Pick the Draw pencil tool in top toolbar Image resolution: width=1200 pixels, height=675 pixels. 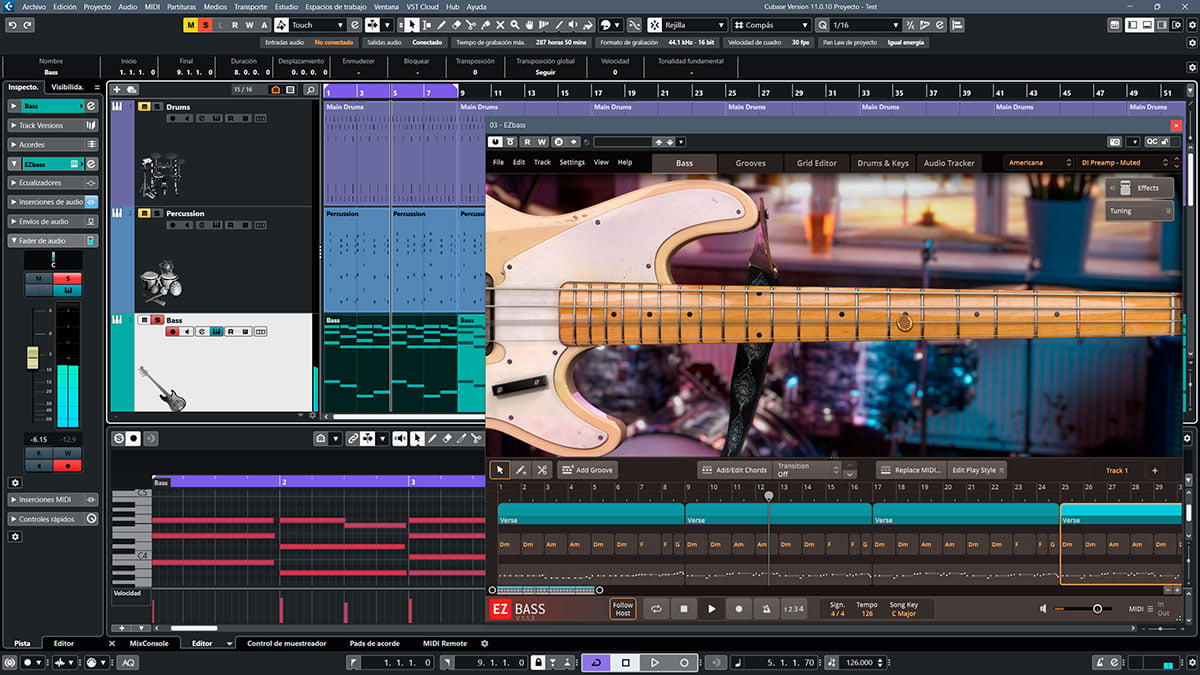(441, 25)
